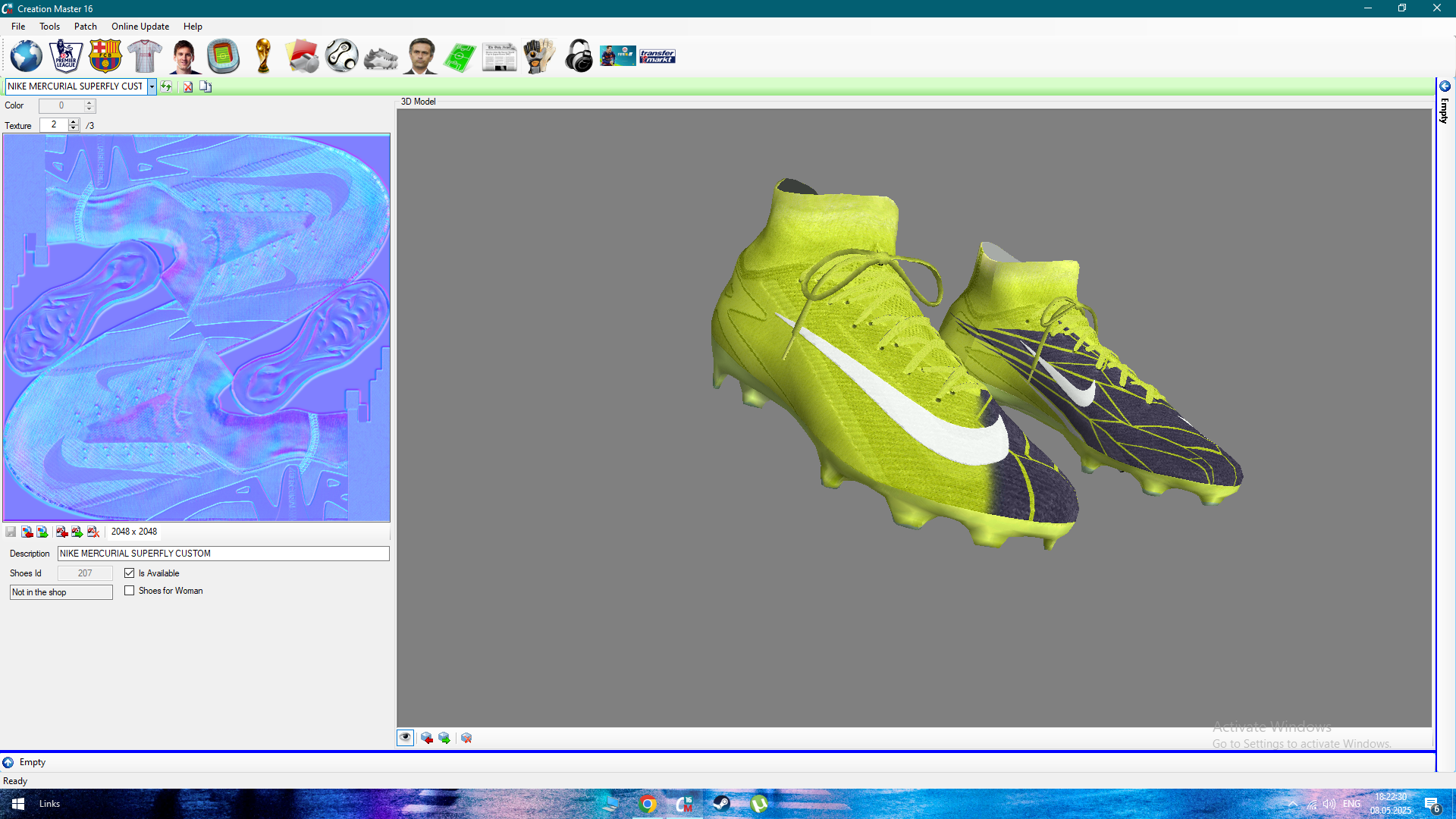1456x819 pixels.
Task: Open the stadiums editor
Action: point(223,56)
